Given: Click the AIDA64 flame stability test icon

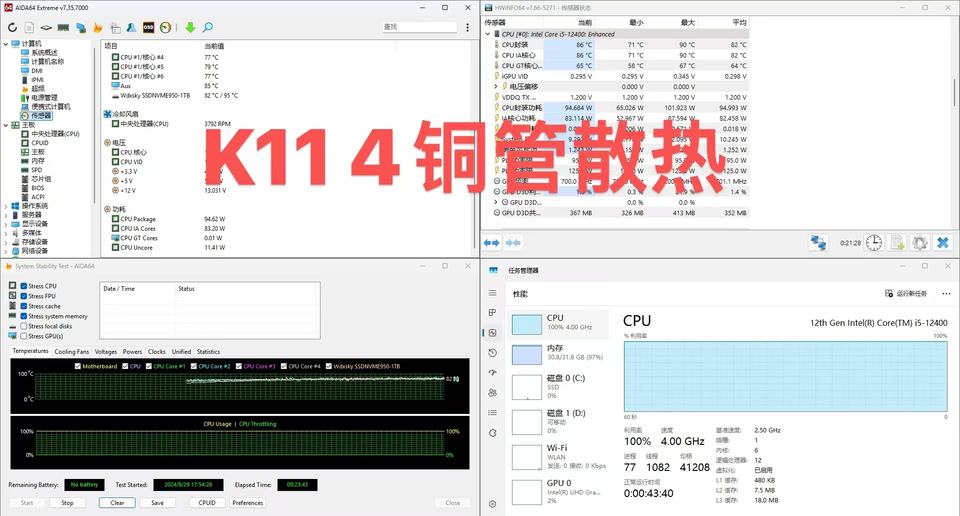Looking at the screenshot, I should pyautogui.click(x=97, y=28).
